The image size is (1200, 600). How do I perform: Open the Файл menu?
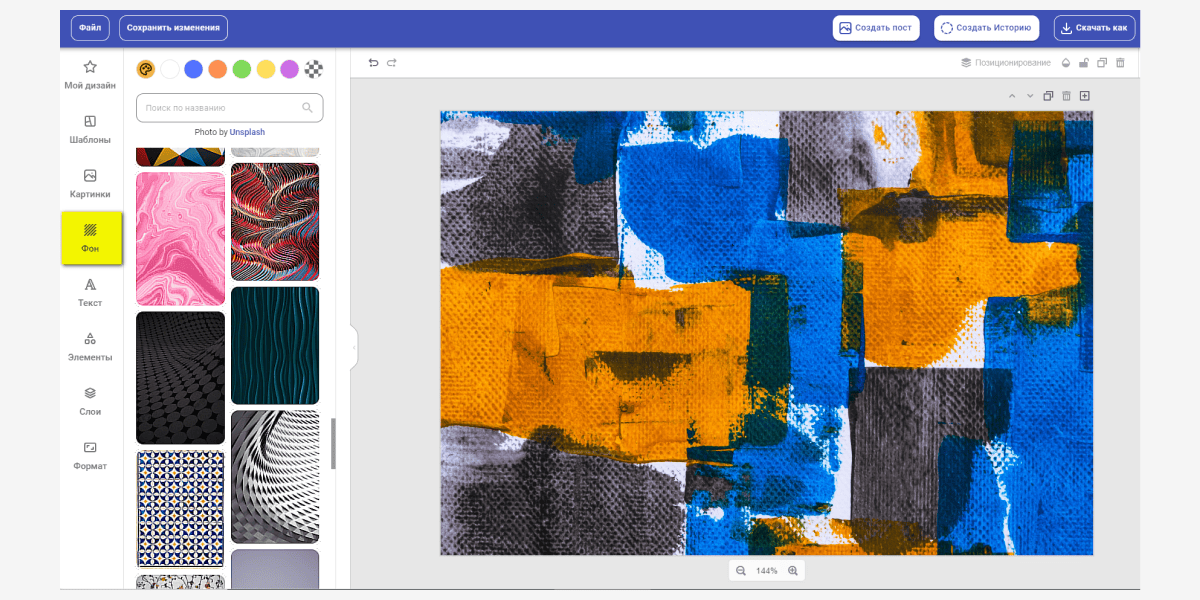(x=90, y=28)
